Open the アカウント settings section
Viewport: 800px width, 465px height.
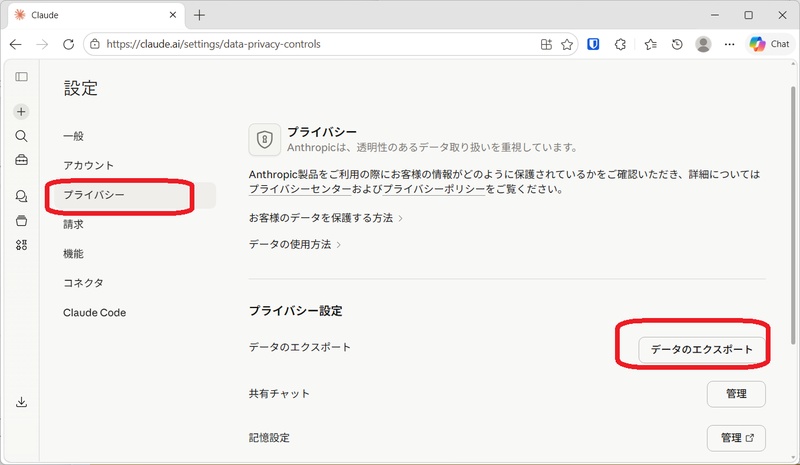coord(88,165)
